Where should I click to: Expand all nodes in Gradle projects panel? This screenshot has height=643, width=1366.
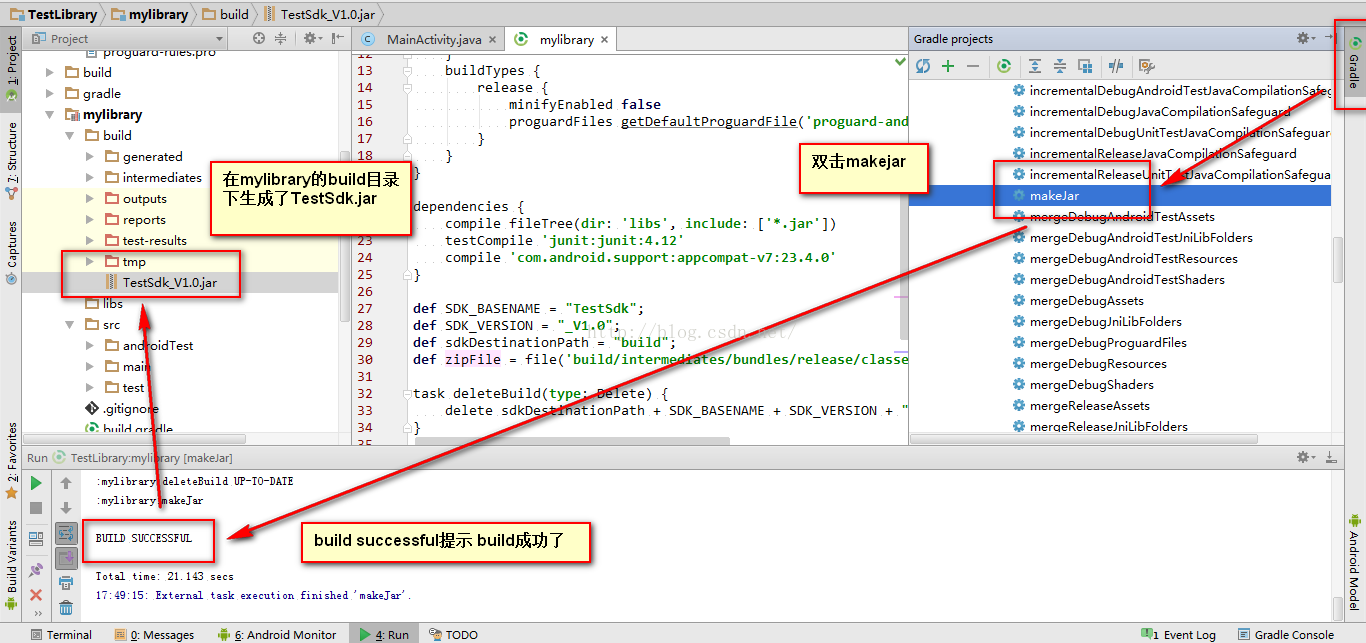(1035, 66)
